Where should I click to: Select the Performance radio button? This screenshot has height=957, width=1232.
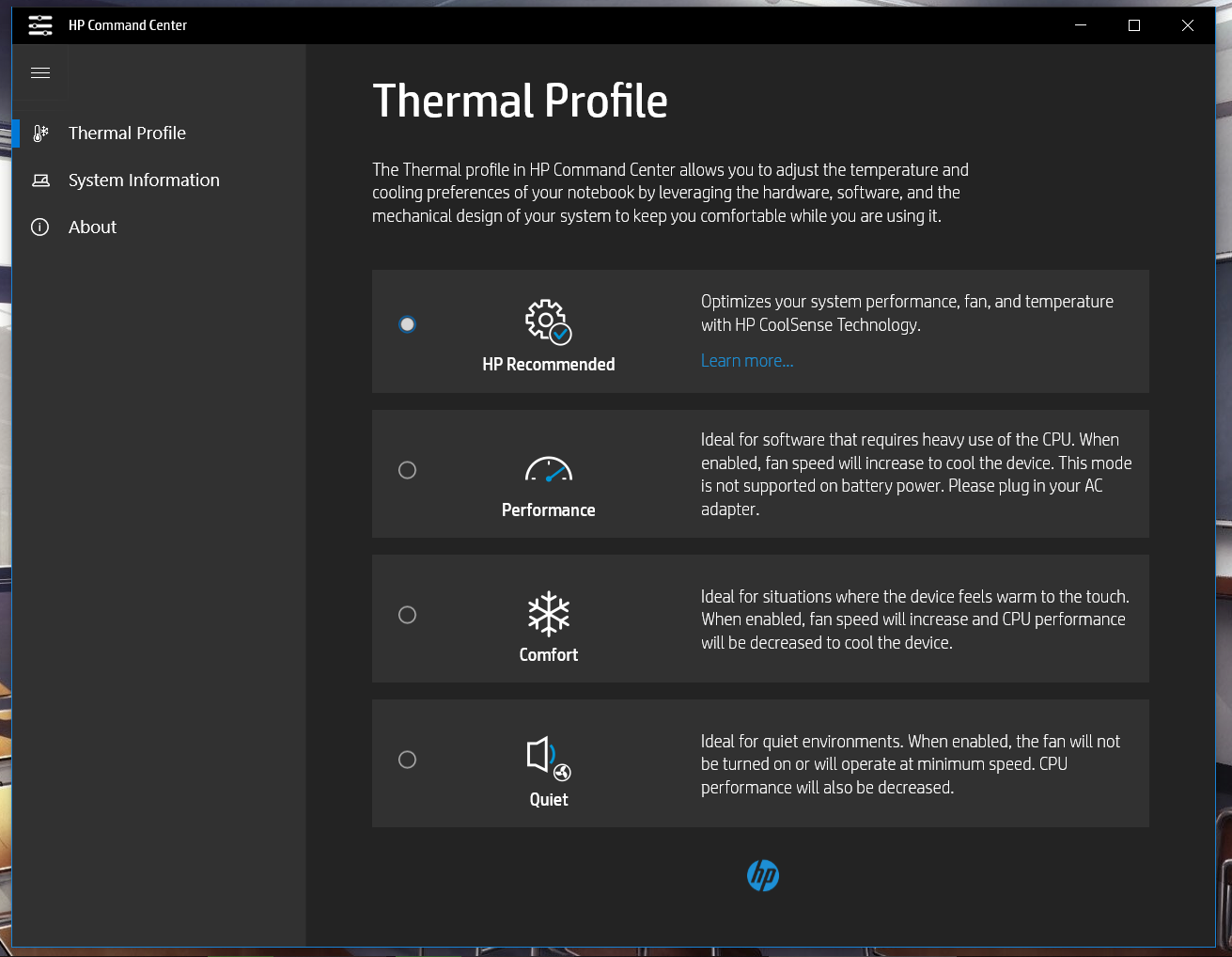point(407,470)
